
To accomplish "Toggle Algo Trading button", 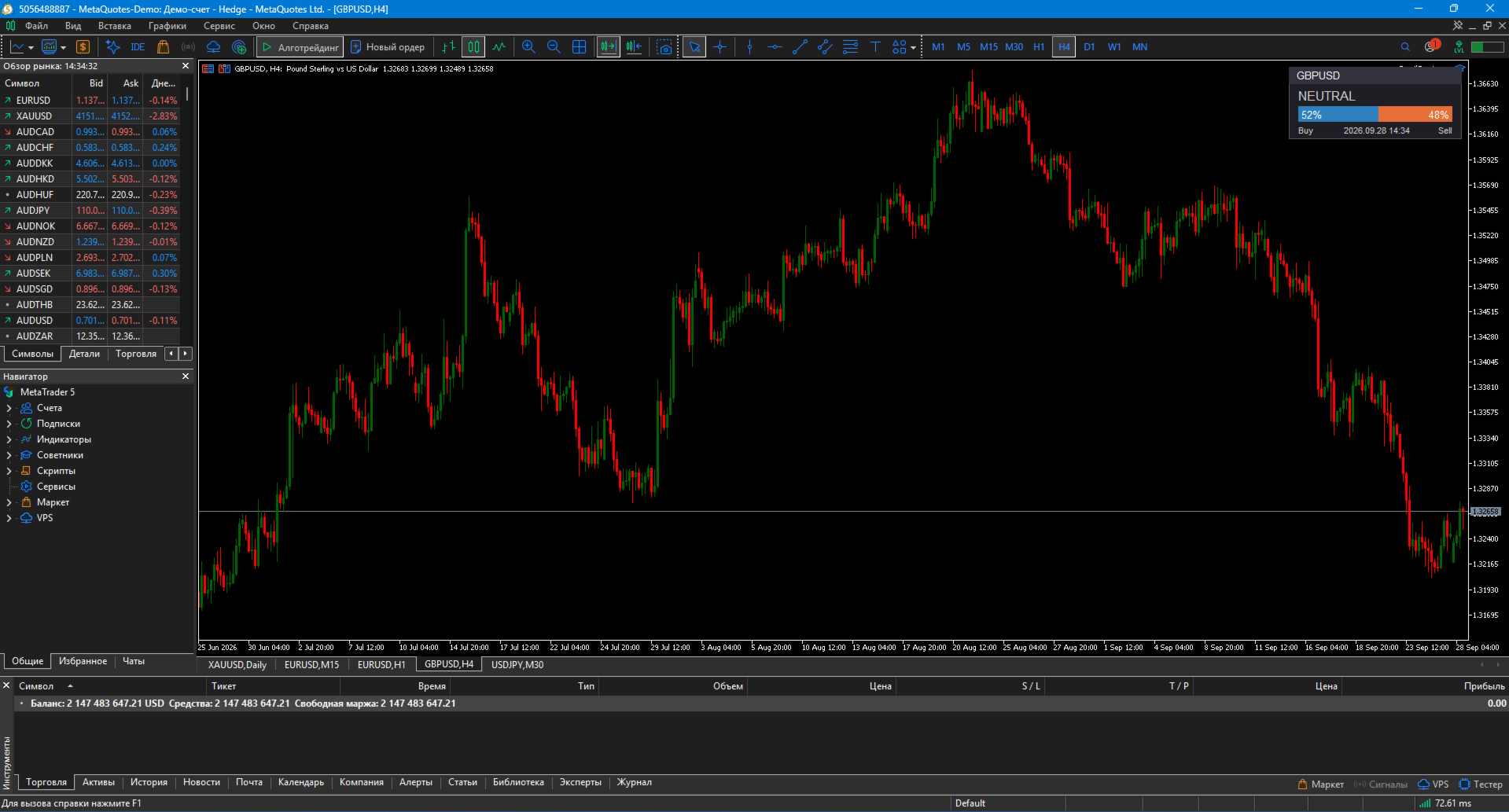I will coord(300,47).
